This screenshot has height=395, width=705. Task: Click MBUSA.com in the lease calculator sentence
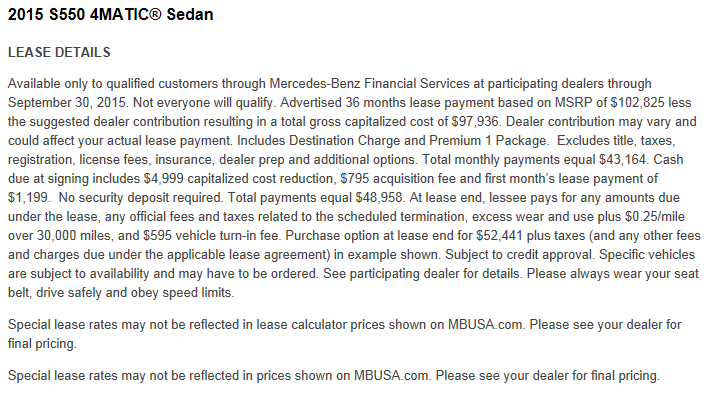(x=485, y=324)
